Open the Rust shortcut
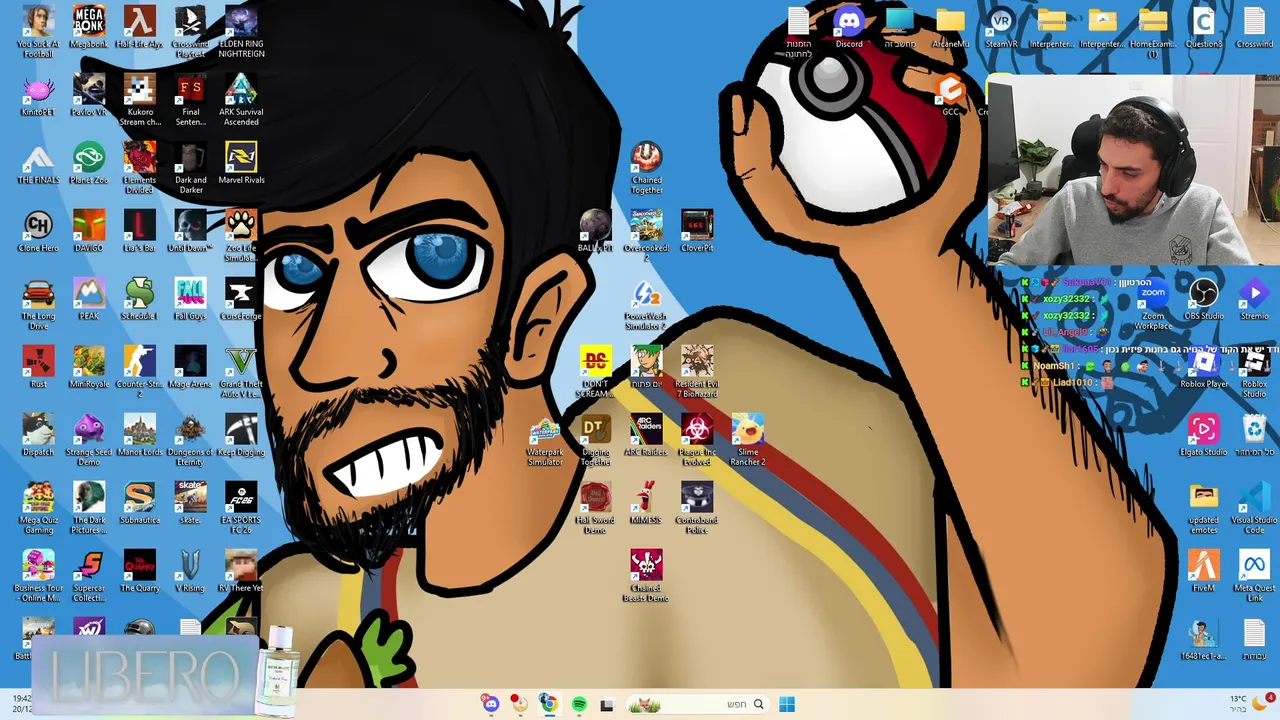Screen dimensions: 1280x720 pyautogui.click(x=38, y=368)
